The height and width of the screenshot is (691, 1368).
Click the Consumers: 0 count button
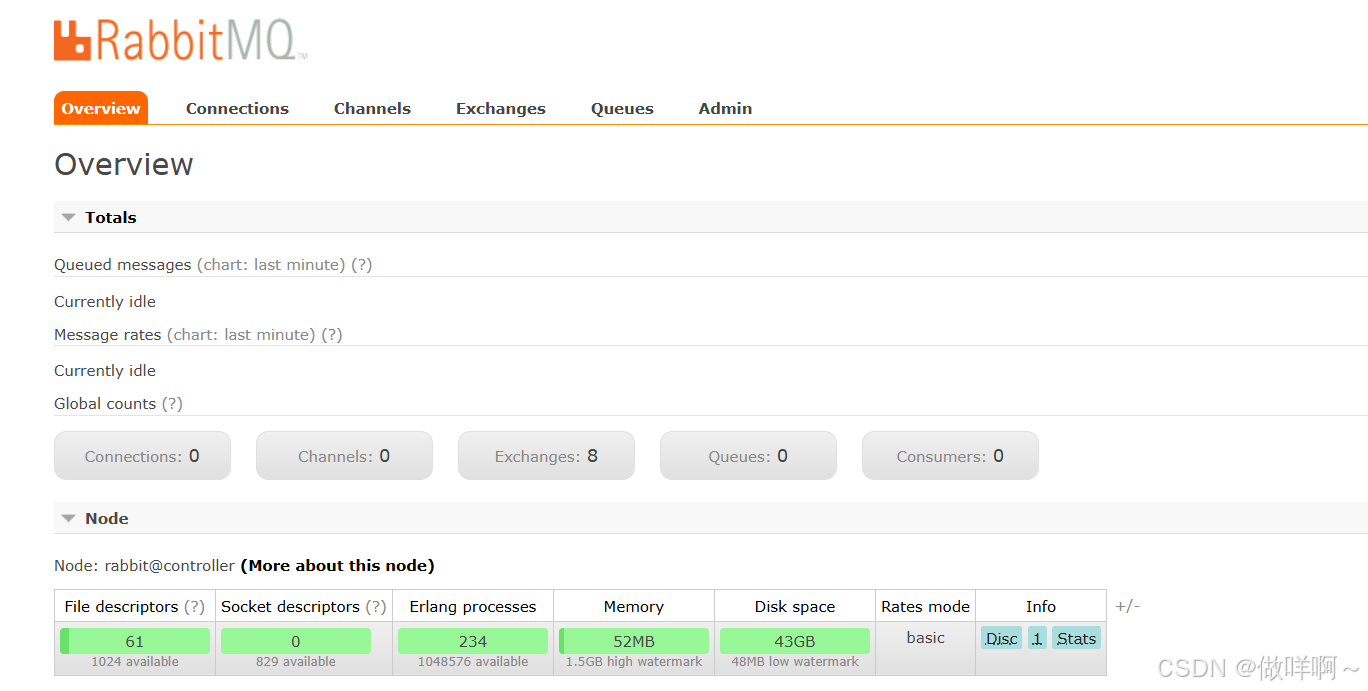click(950, 456)
